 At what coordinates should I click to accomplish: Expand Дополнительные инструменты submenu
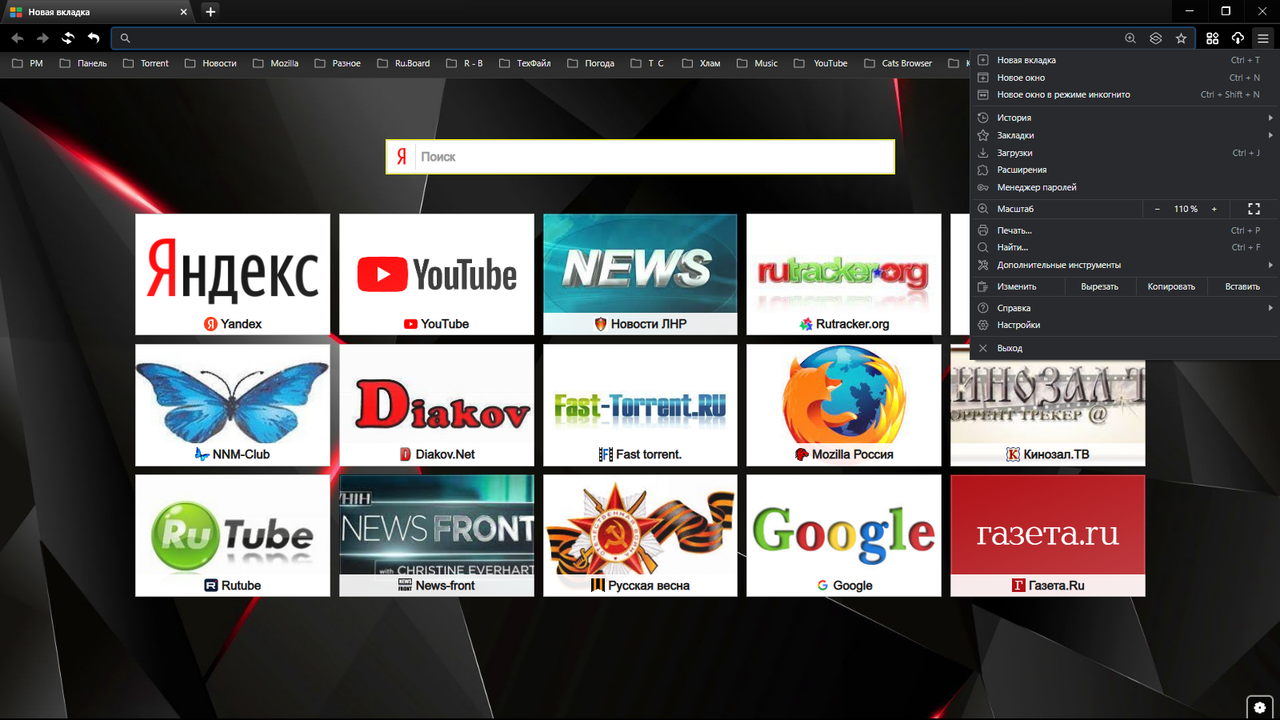pyautogui.click(x=1125, y=265)
